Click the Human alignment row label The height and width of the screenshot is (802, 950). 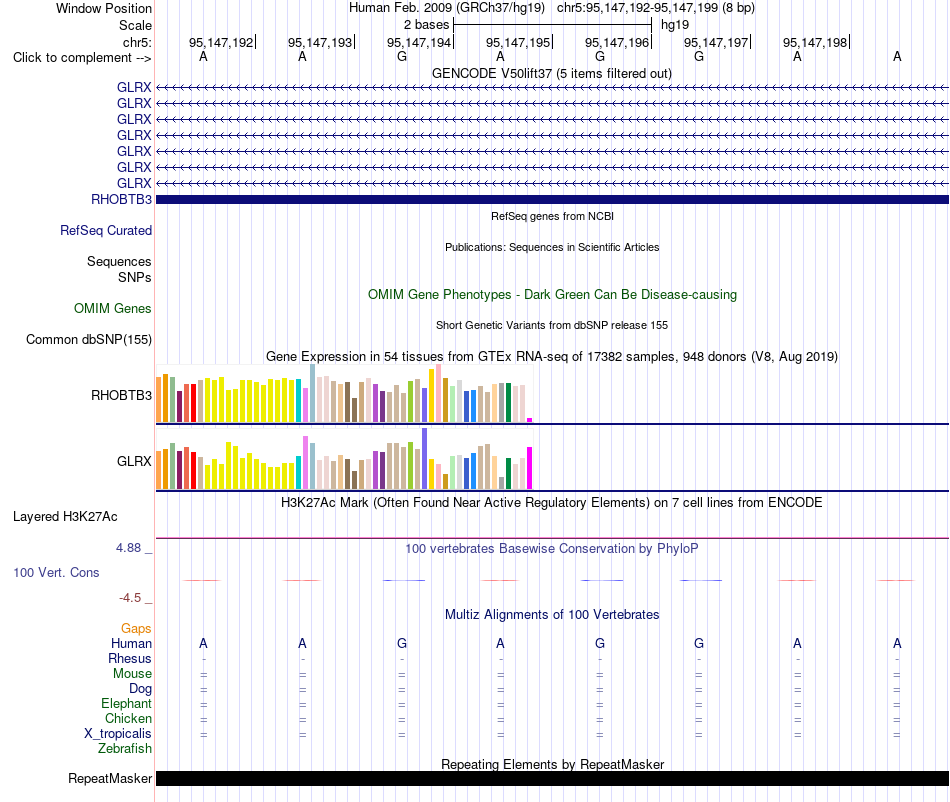point(131,643)
